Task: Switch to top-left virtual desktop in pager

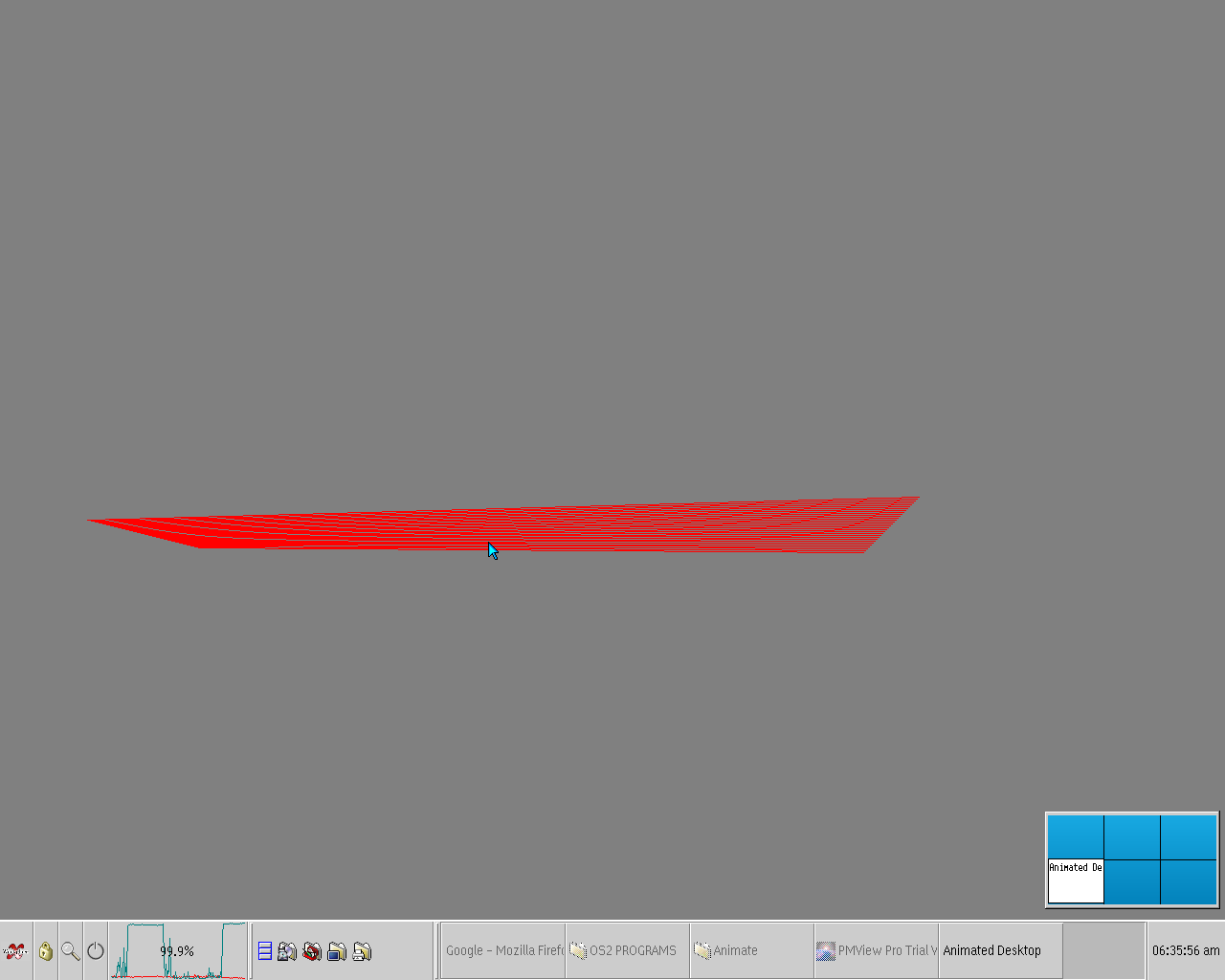Action: (x=1076, y=836)
